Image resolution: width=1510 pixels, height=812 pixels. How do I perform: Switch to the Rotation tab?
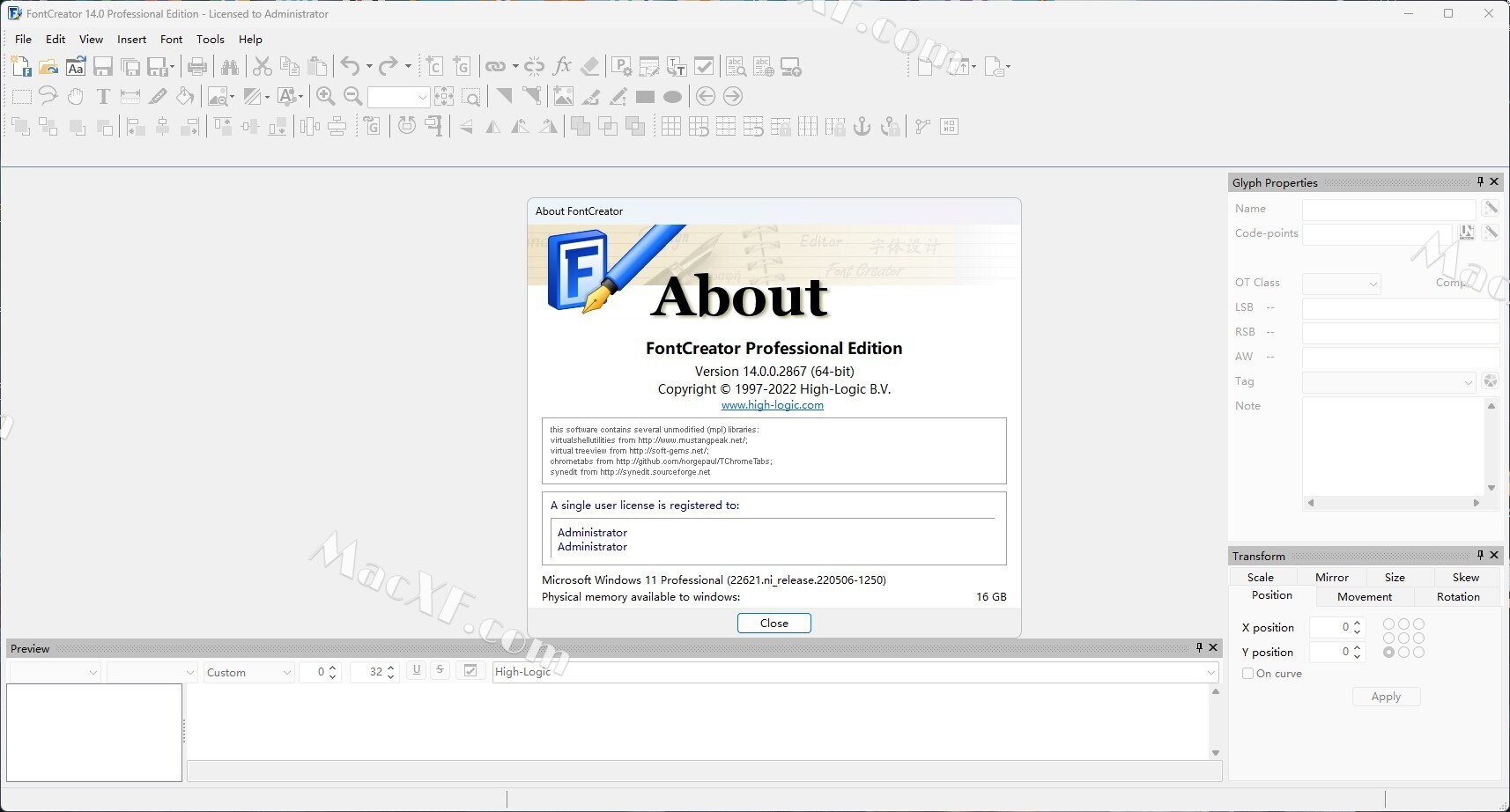(1458, 597)
